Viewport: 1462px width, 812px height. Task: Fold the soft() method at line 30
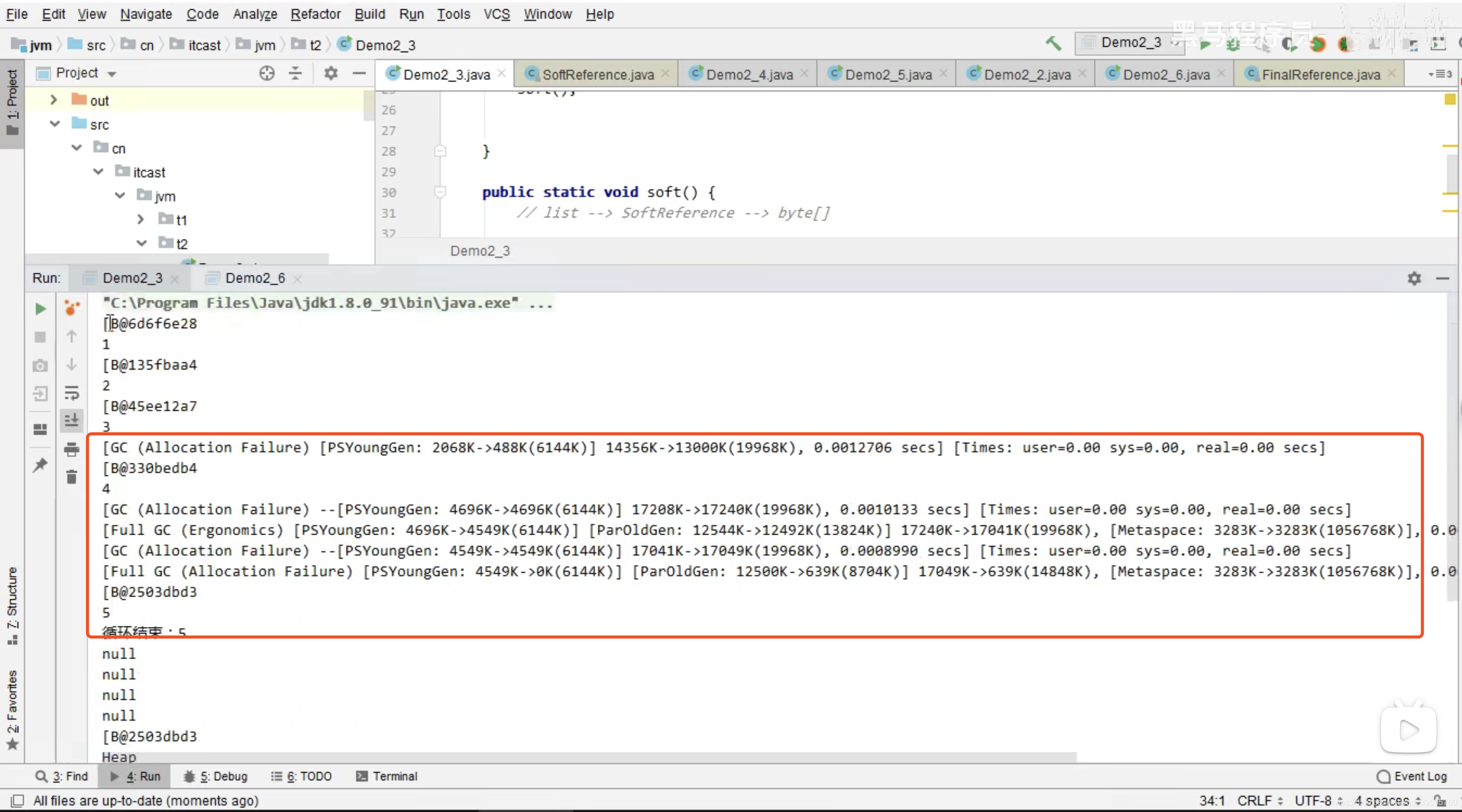pyautogui.click(x=440, y=192)
